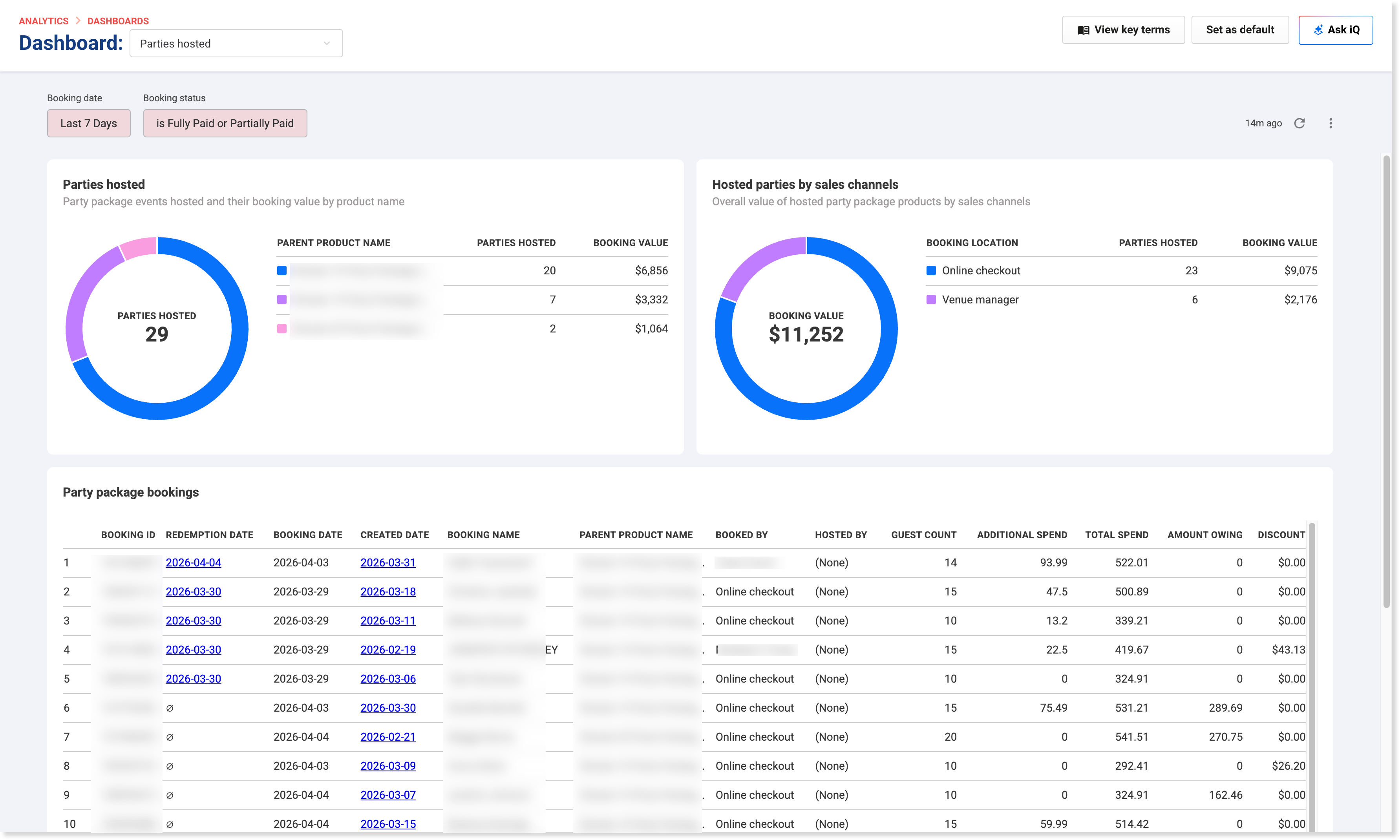The height and width of the screenshot is (840, 1400).
Task: Open the Fully Paid or Partially Paid filter
Action: coord(225,123)
